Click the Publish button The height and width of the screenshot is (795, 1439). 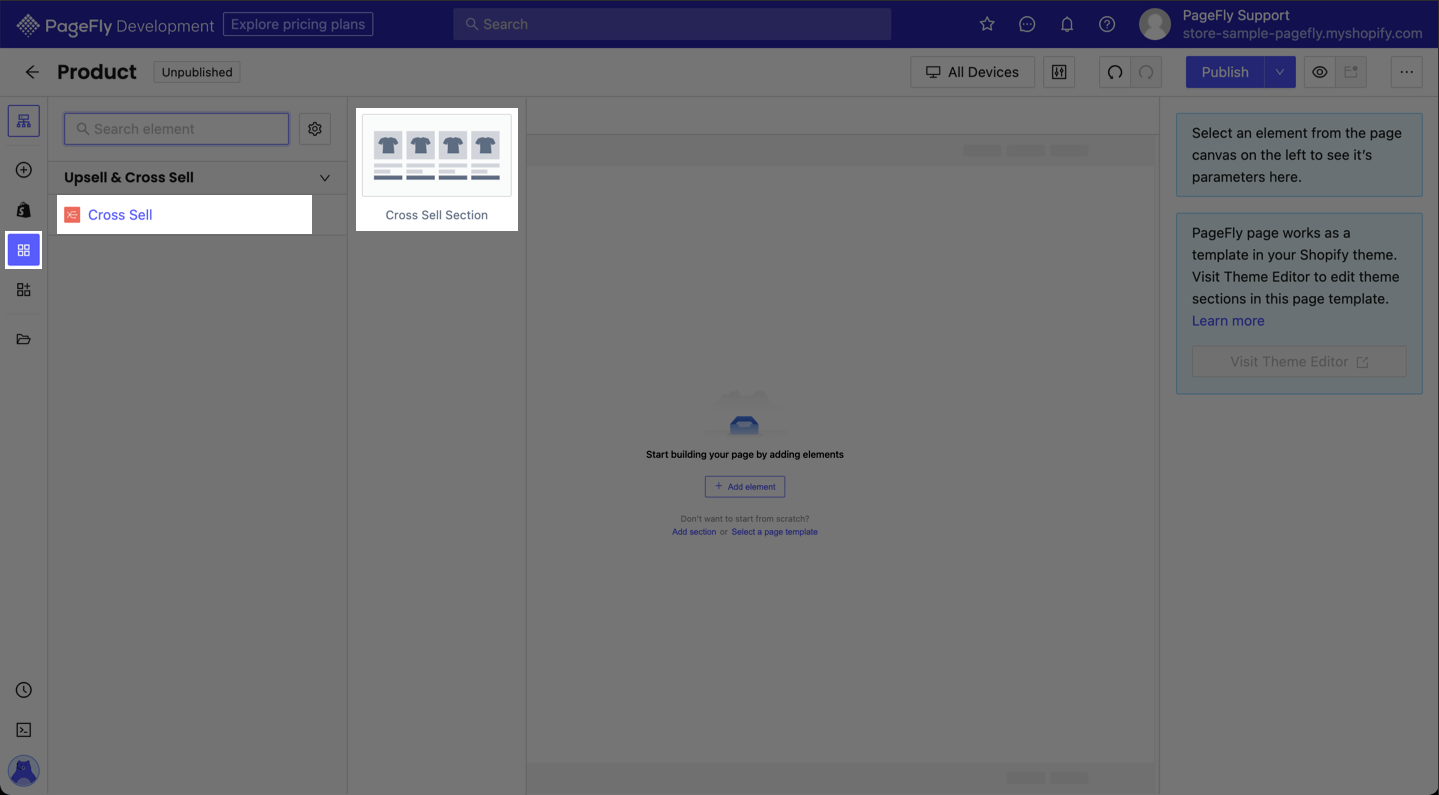click(1225, 72)
